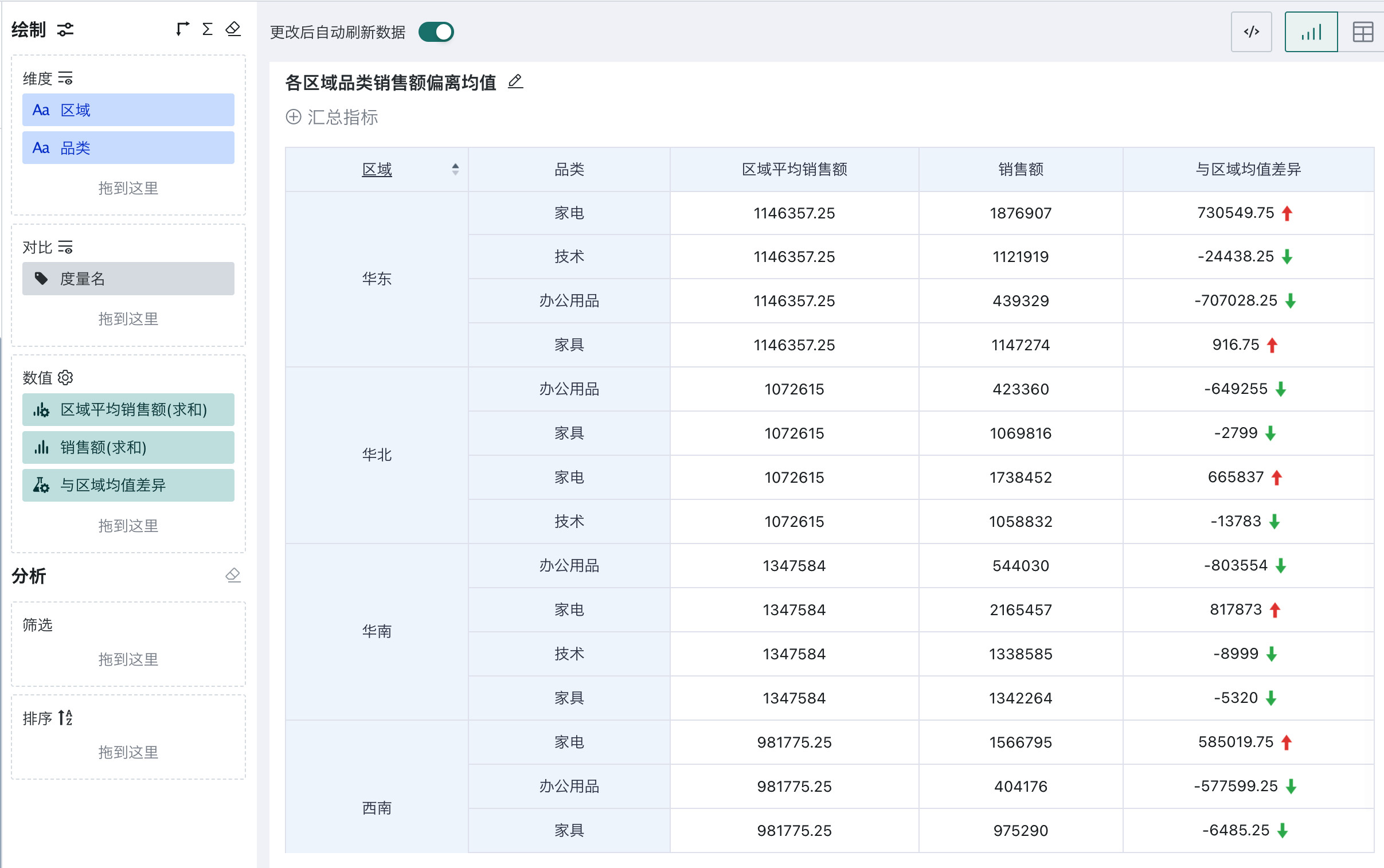Viewport: 1384px width, 868px height.
Task: Click the difference value -803554
Action: (x=1236, y=565)
